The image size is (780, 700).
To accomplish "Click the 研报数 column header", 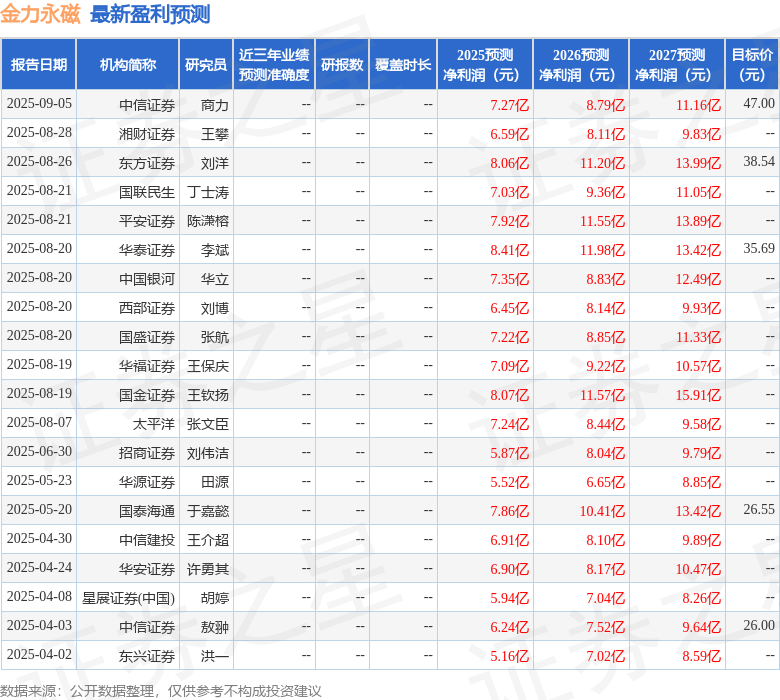I will click(342, 65).
